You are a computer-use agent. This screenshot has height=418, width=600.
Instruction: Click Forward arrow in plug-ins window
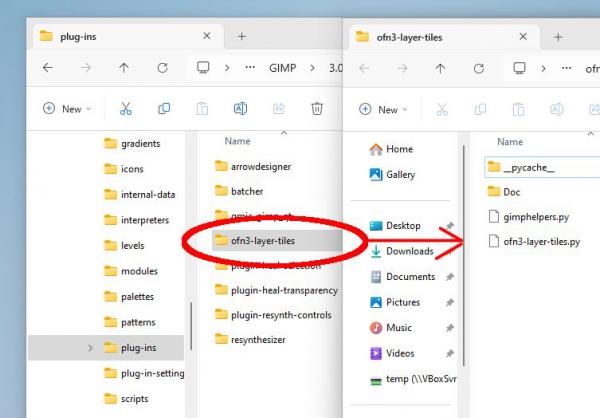click(86, 68)
